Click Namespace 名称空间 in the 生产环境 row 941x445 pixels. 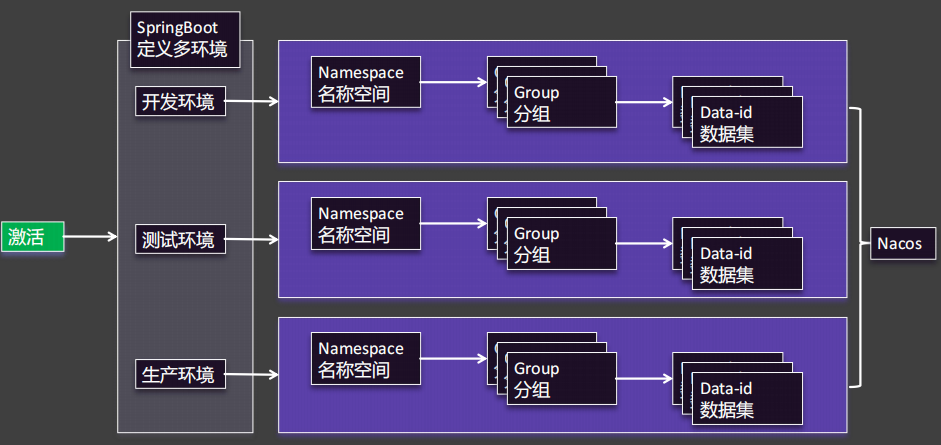click(x=365, y=358)
